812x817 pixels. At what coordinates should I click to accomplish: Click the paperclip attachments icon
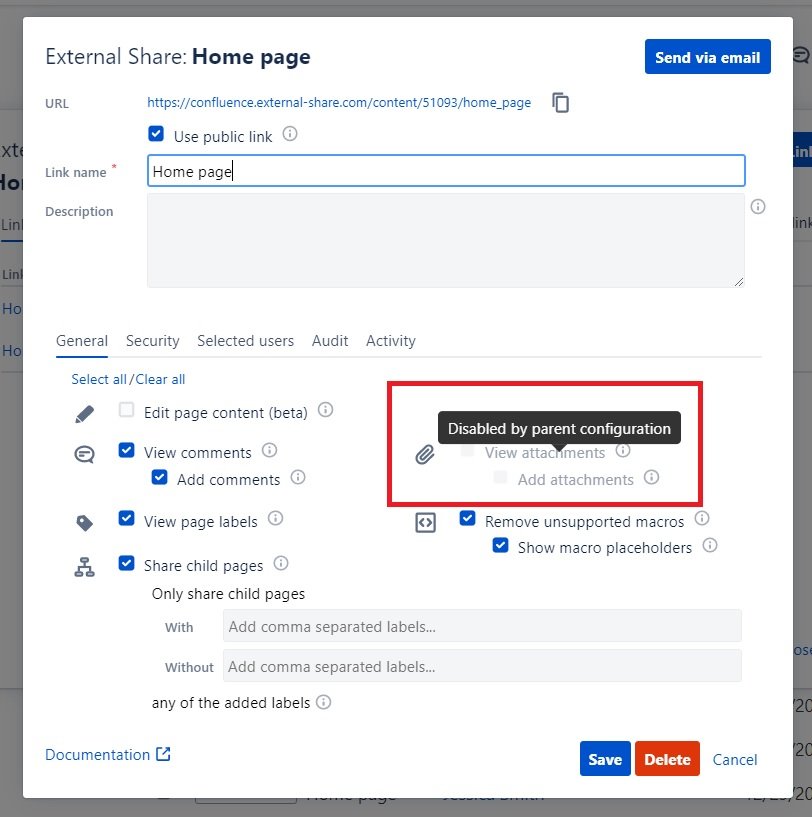click(x=425, y=455)
